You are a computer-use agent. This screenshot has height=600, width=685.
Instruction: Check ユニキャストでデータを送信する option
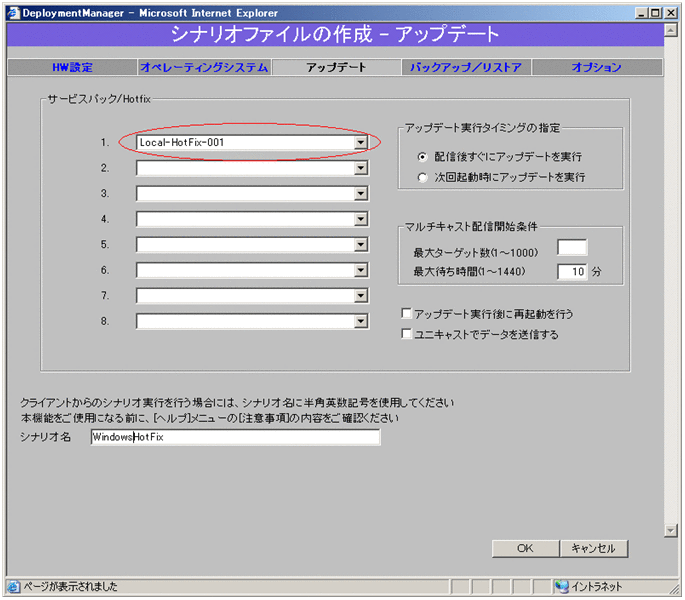tap(406, 334)
